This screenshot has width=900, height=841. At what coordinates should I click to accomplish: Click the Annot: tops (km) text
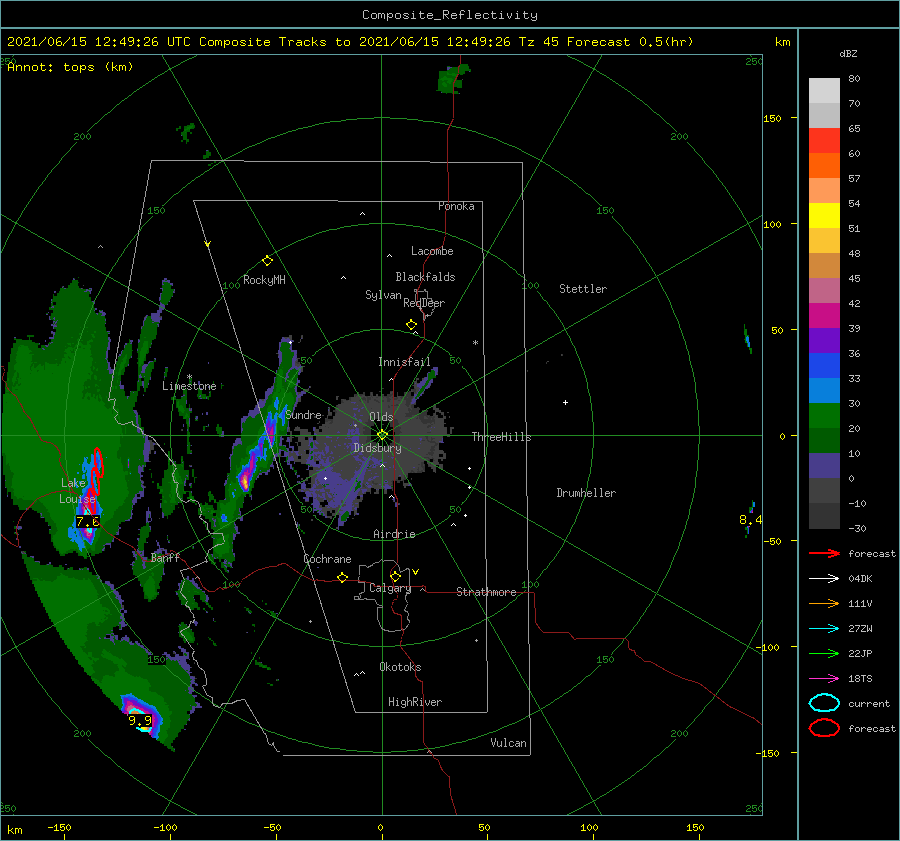(x=70, y=67)
